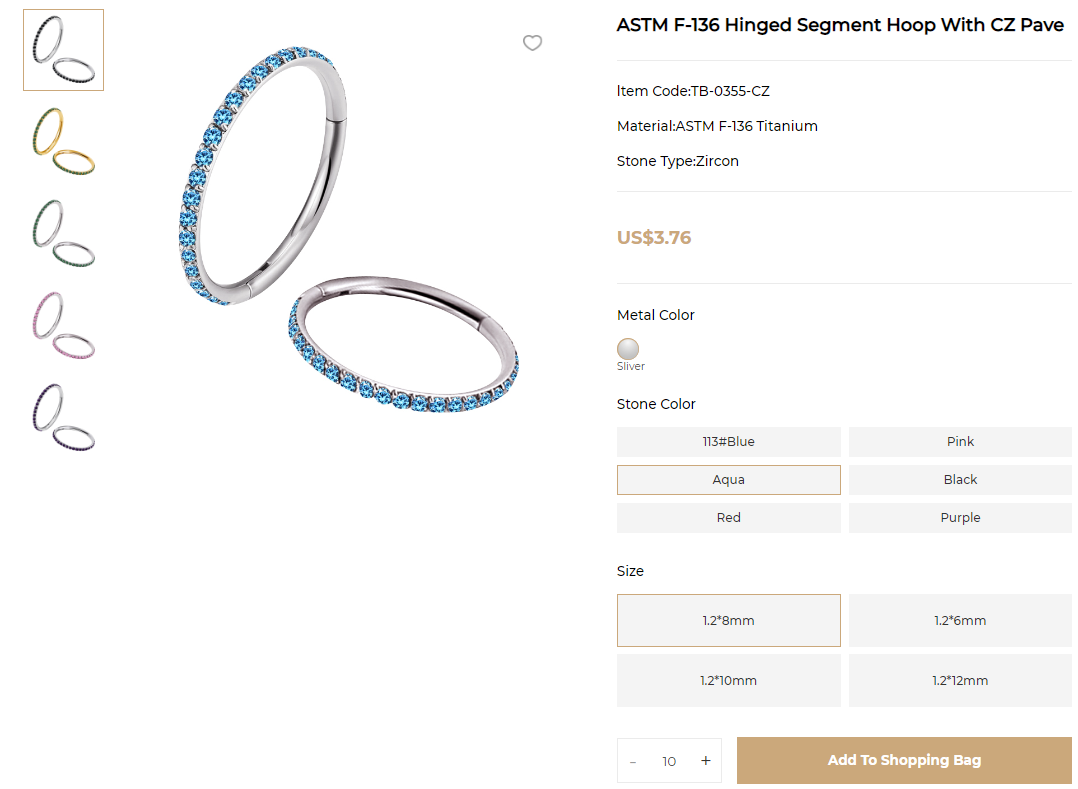Select Black stone color
The width and height of the screenshot is (1078, 789).
(960, 480)
